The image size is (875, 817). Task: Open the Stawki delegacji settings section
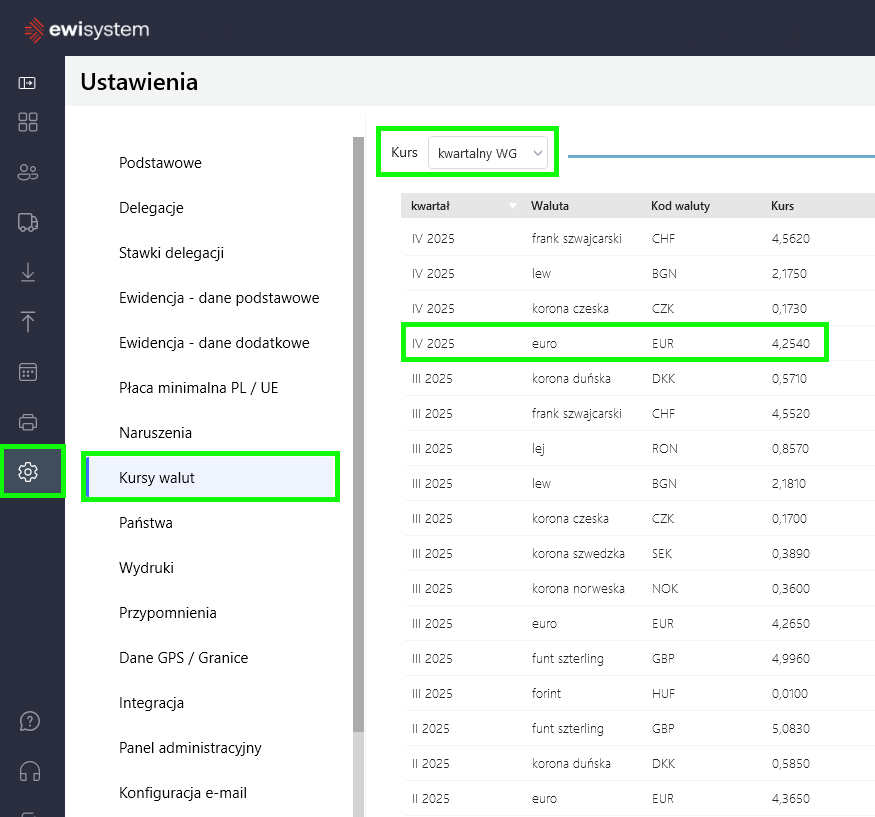171,253
